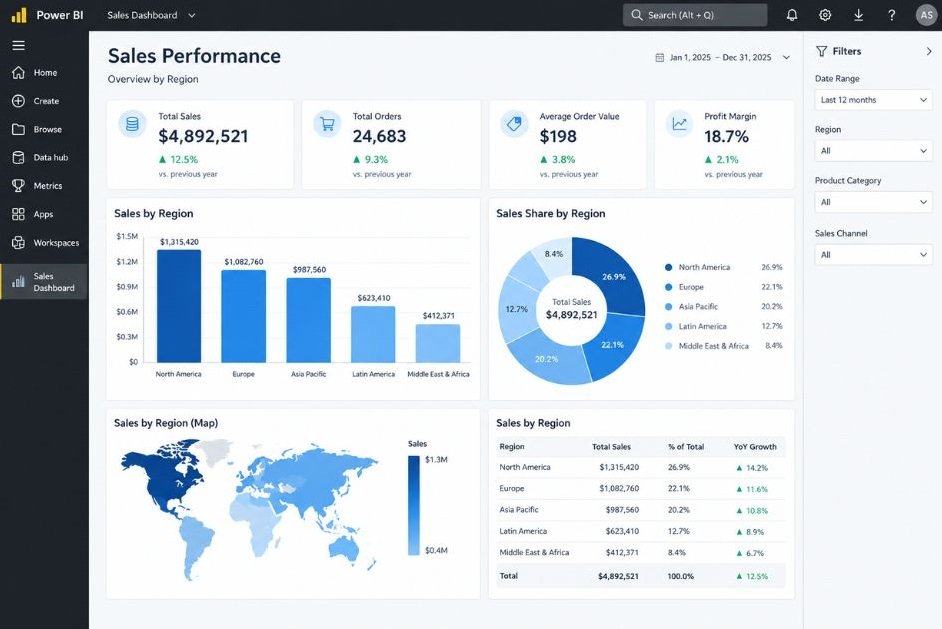Image resolution: width=942 pixels, height=629 pixels.
Task: Open the AS user avatar
Action: [x=926, y=15]
